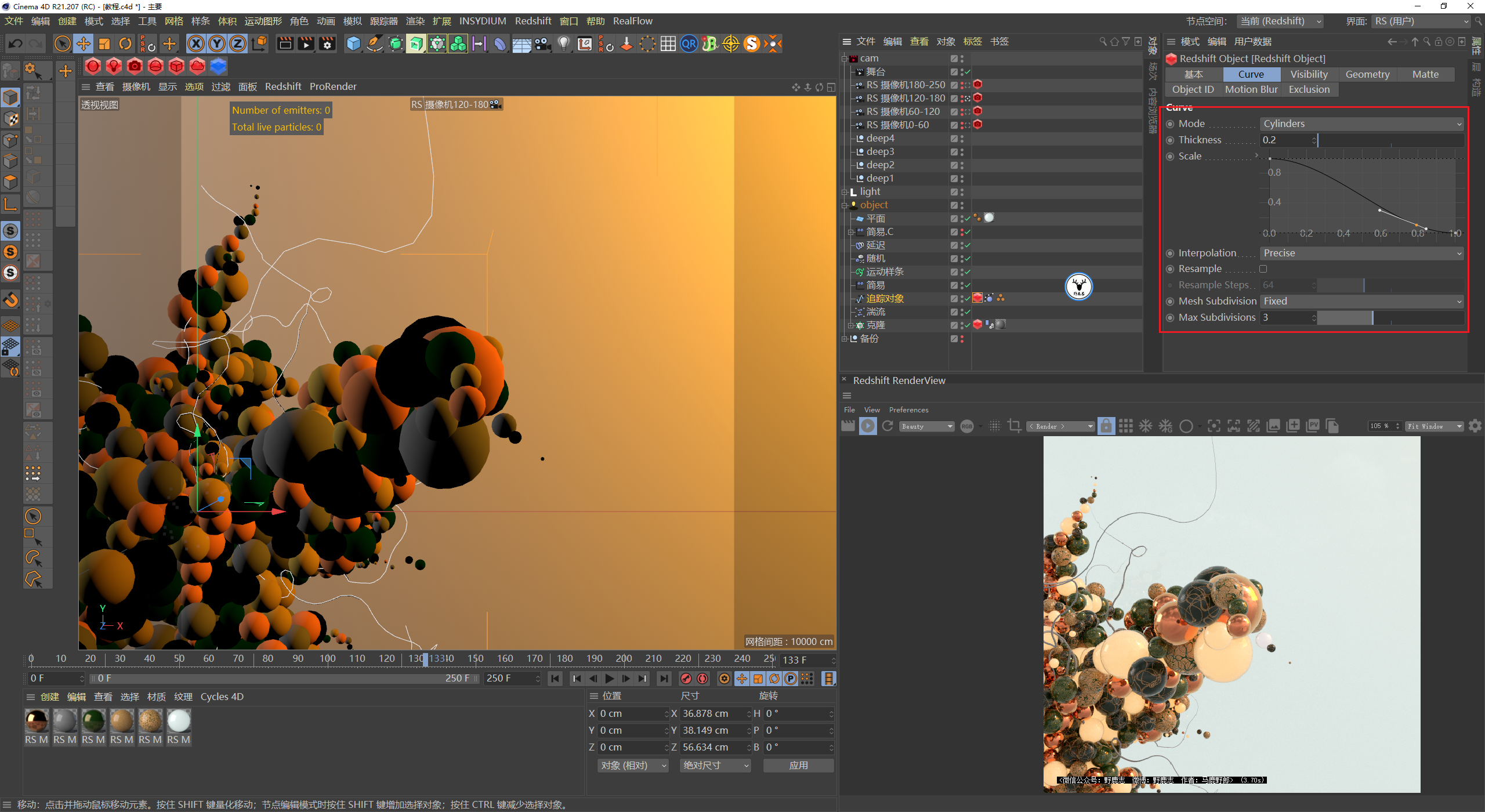This screenshot has width=1485, height=812.
Task: Switch to Model mode cube icon
Action: tap(11, 97)
